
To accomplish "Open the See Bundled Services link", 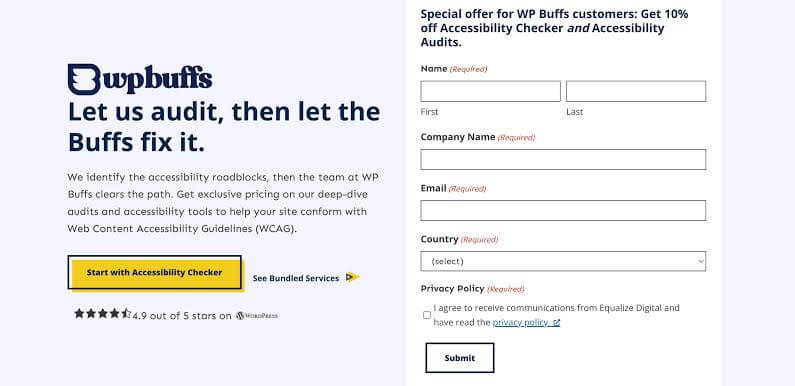I will pos(296,278).
